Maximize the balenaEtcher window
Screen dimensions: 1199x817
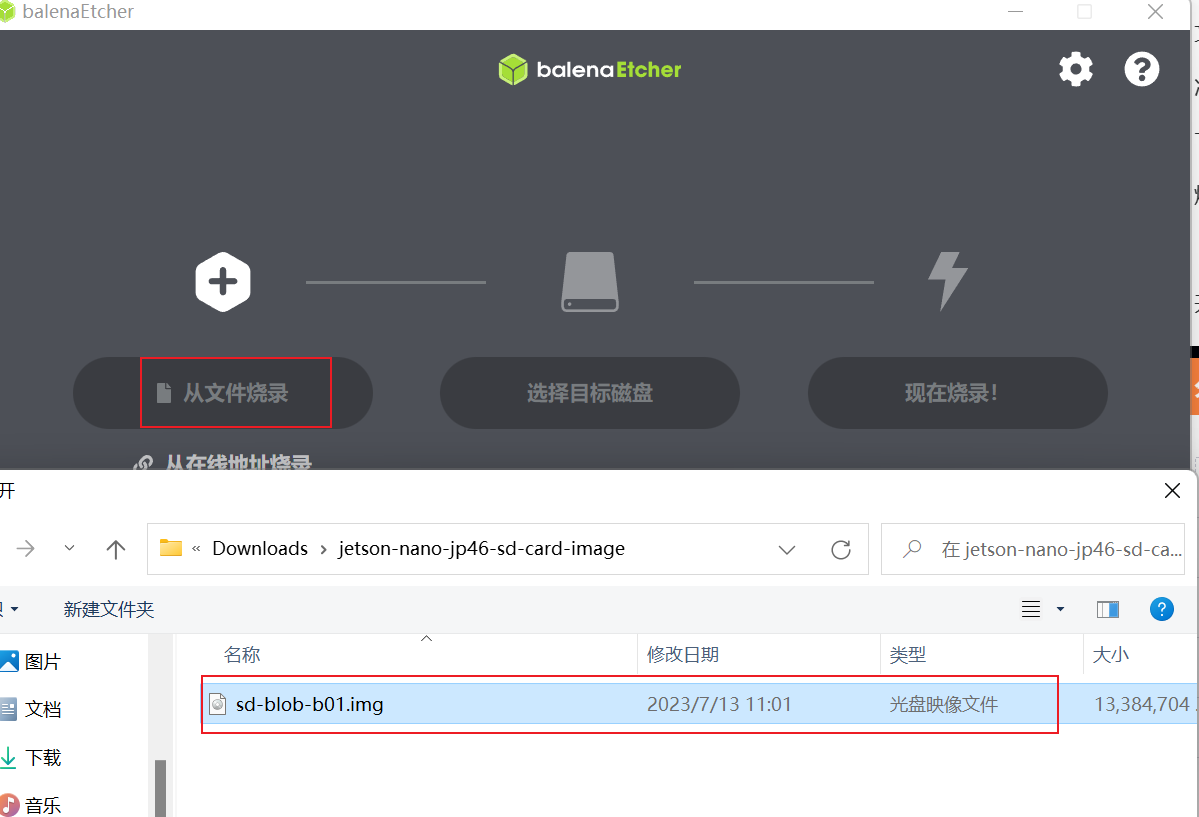pos(1084,11)
